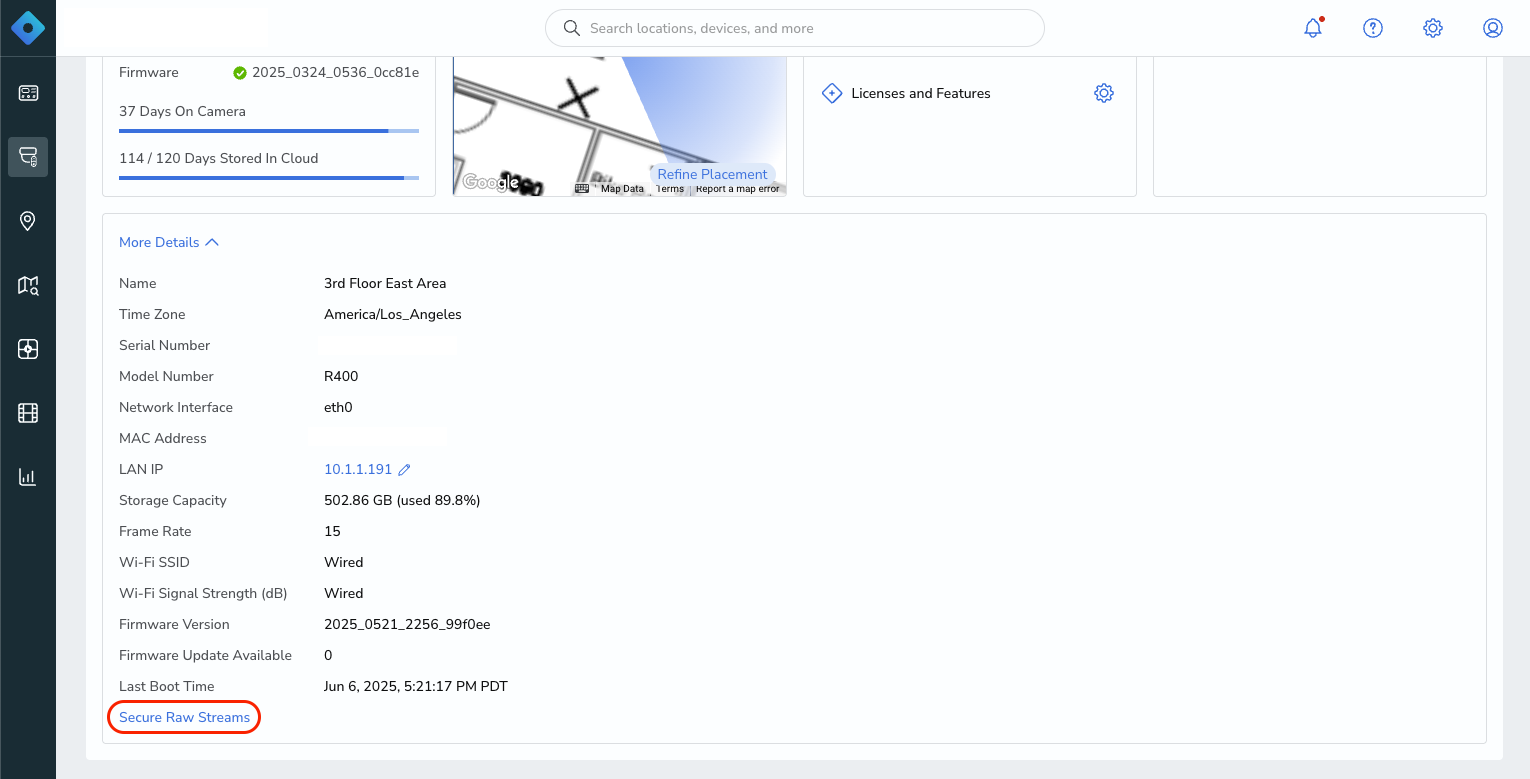Focus the search locations and devices field
The image size is (1530, 779).
[795, 28]
